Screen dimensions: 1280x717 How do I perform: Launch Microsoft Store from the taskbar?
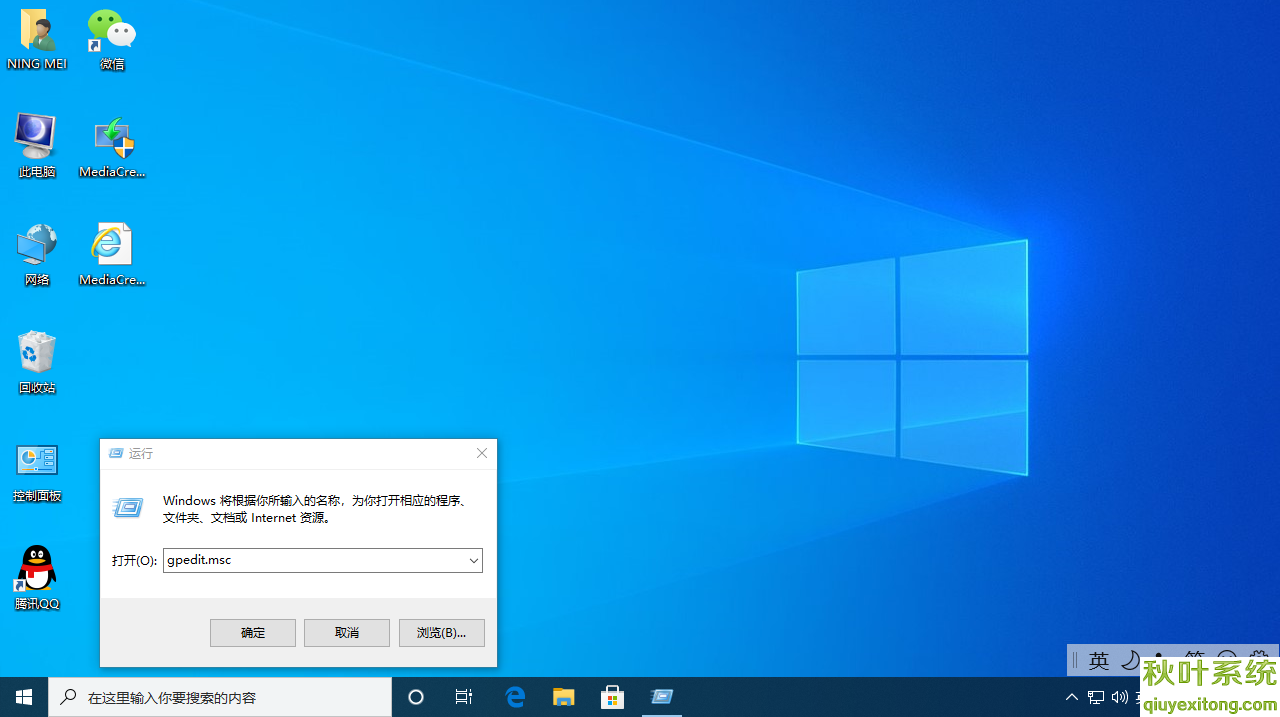pyautogui.click(x=612, y=697)
